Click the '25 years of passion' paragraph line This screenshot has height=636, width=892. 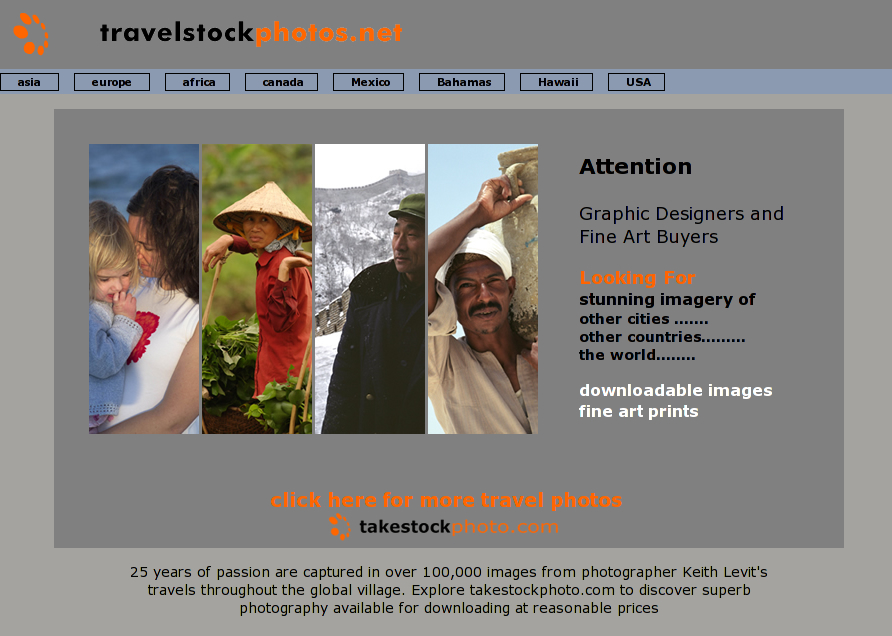pos(449,572)
